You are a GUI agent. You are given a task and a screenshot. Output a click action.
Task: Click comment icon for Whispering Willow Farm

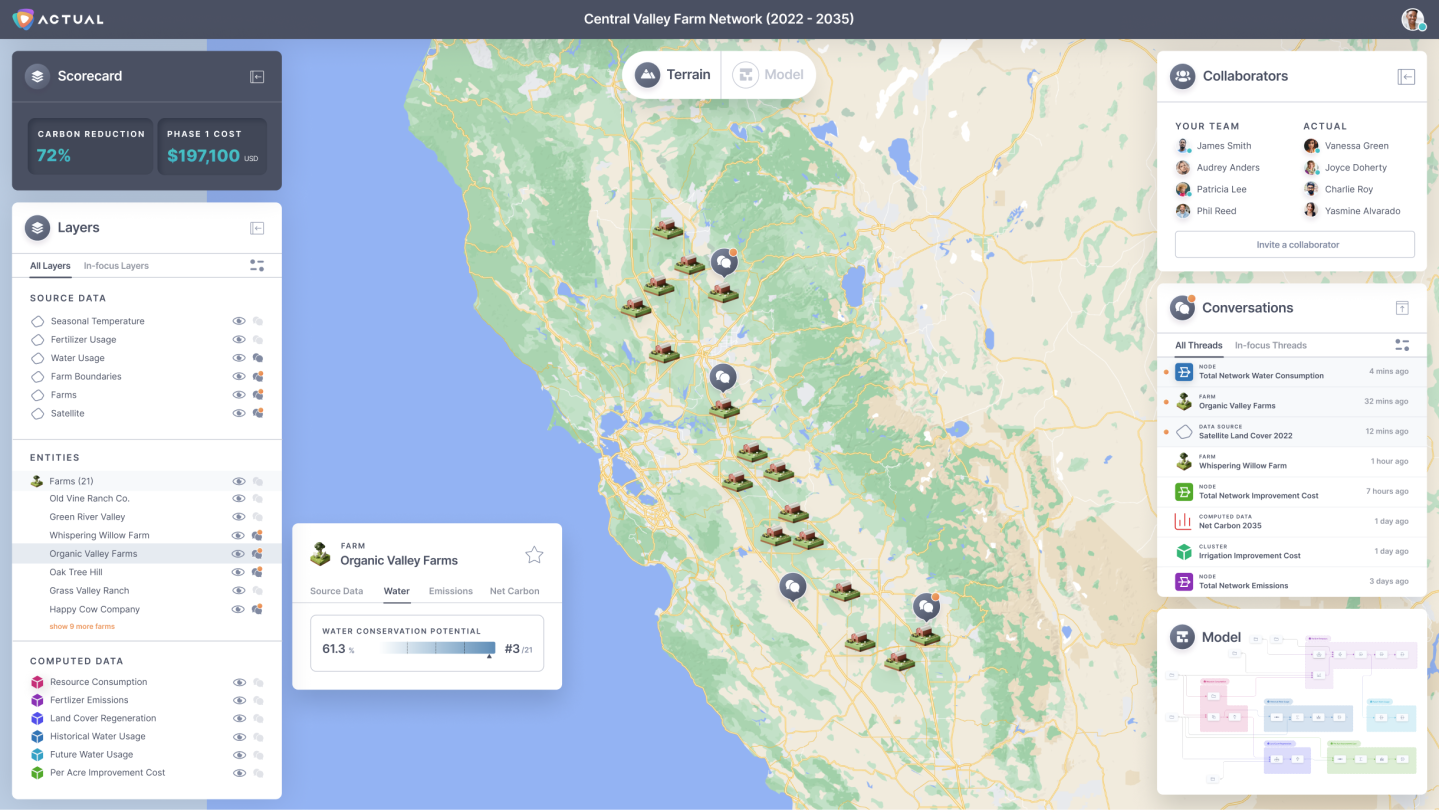coord(258,535)
